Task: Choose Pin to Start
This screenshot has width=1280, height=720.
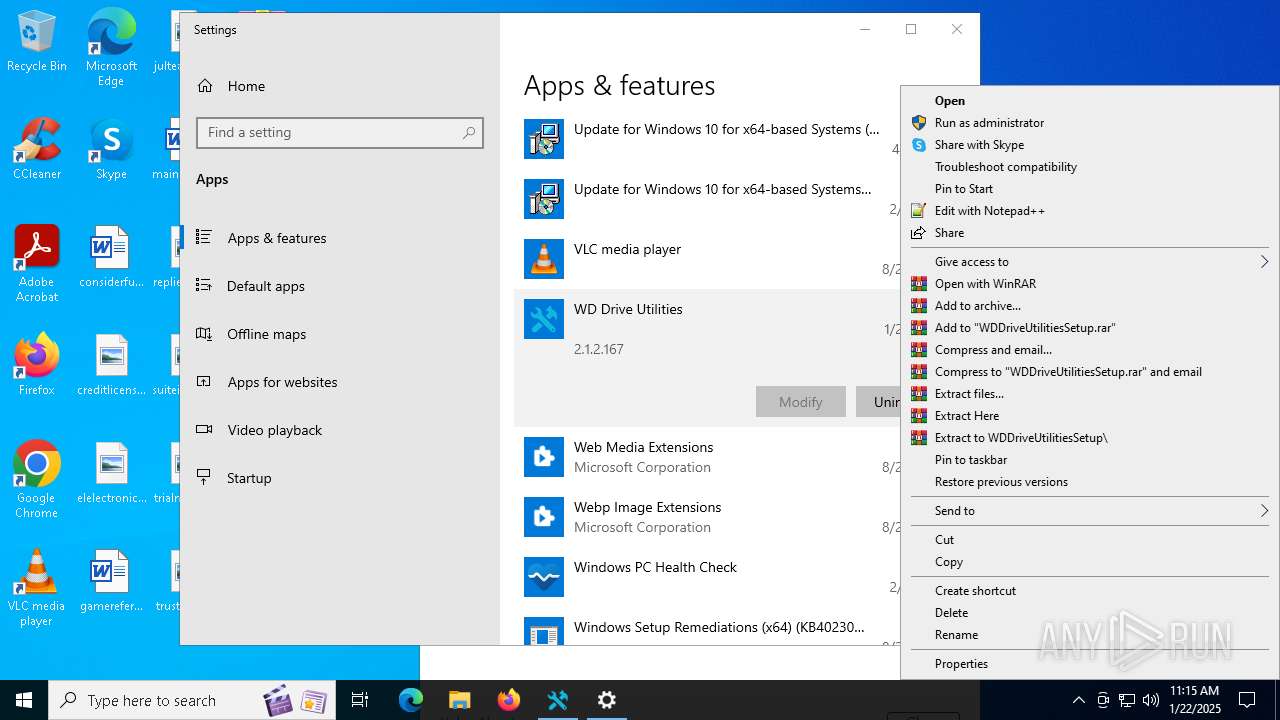Action: coord(1090,189)
